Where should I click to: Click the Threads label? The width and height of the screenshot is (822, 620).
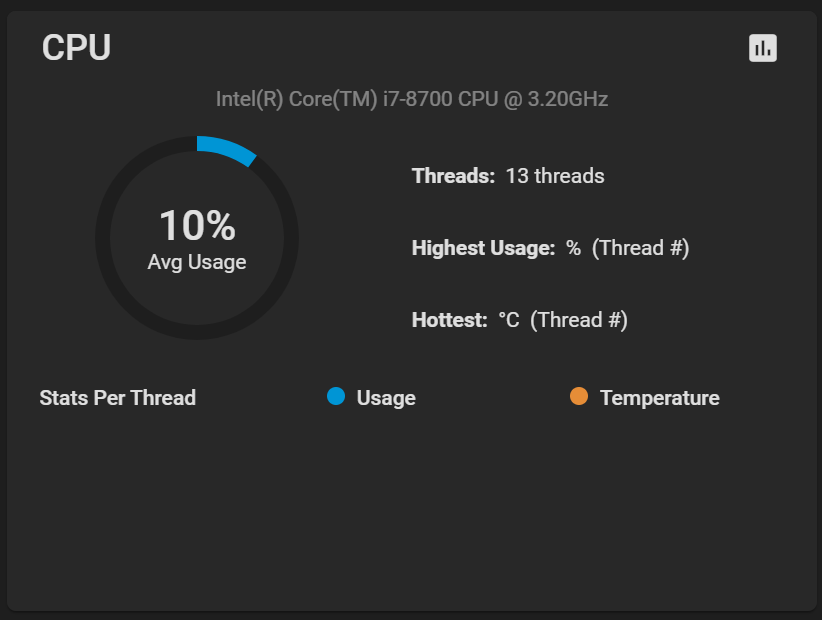[453, 176]
